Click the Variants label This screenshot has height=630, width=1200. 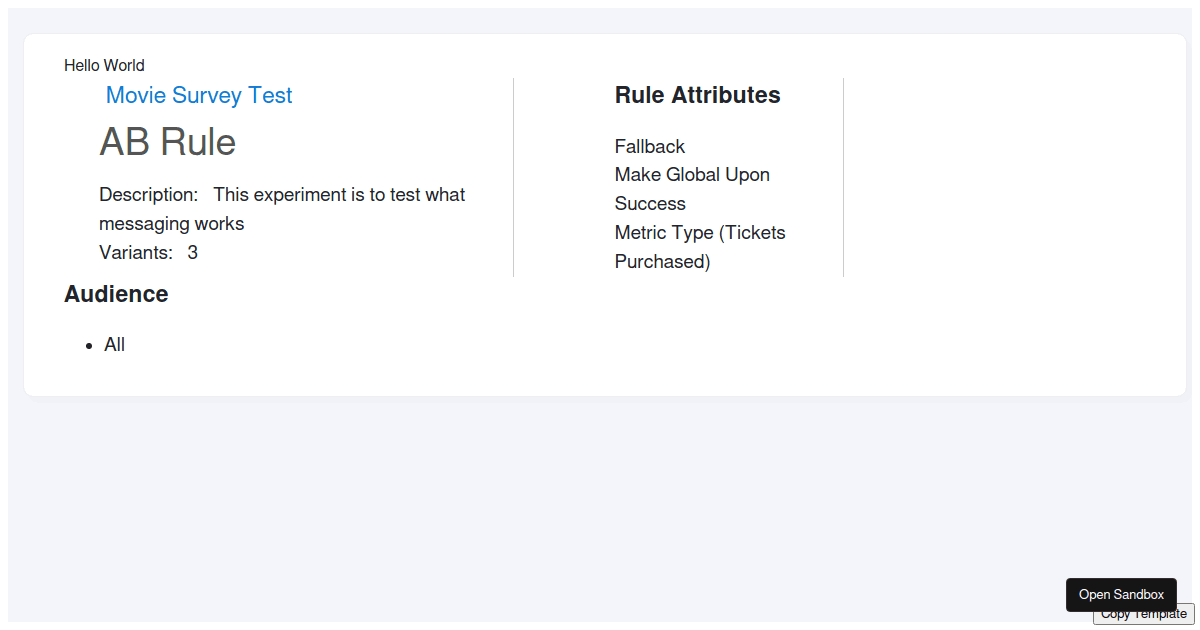(x=136, y=252)
